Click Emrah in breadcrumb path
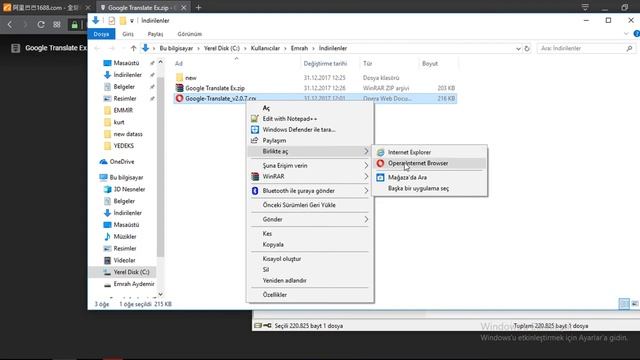640x360 pixels. [x=299, y=49]
